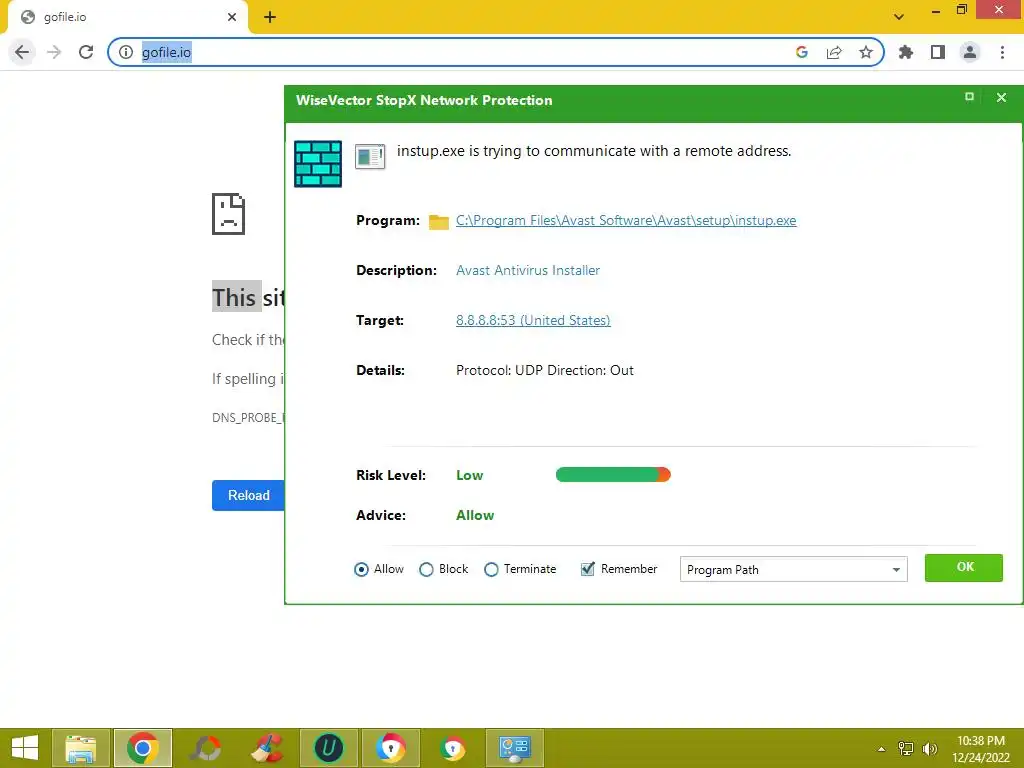Image resolution: width=1024 pixels, height=768 pixels.
Task: Expand the Program Path dropdown
Action: (793, 569)
